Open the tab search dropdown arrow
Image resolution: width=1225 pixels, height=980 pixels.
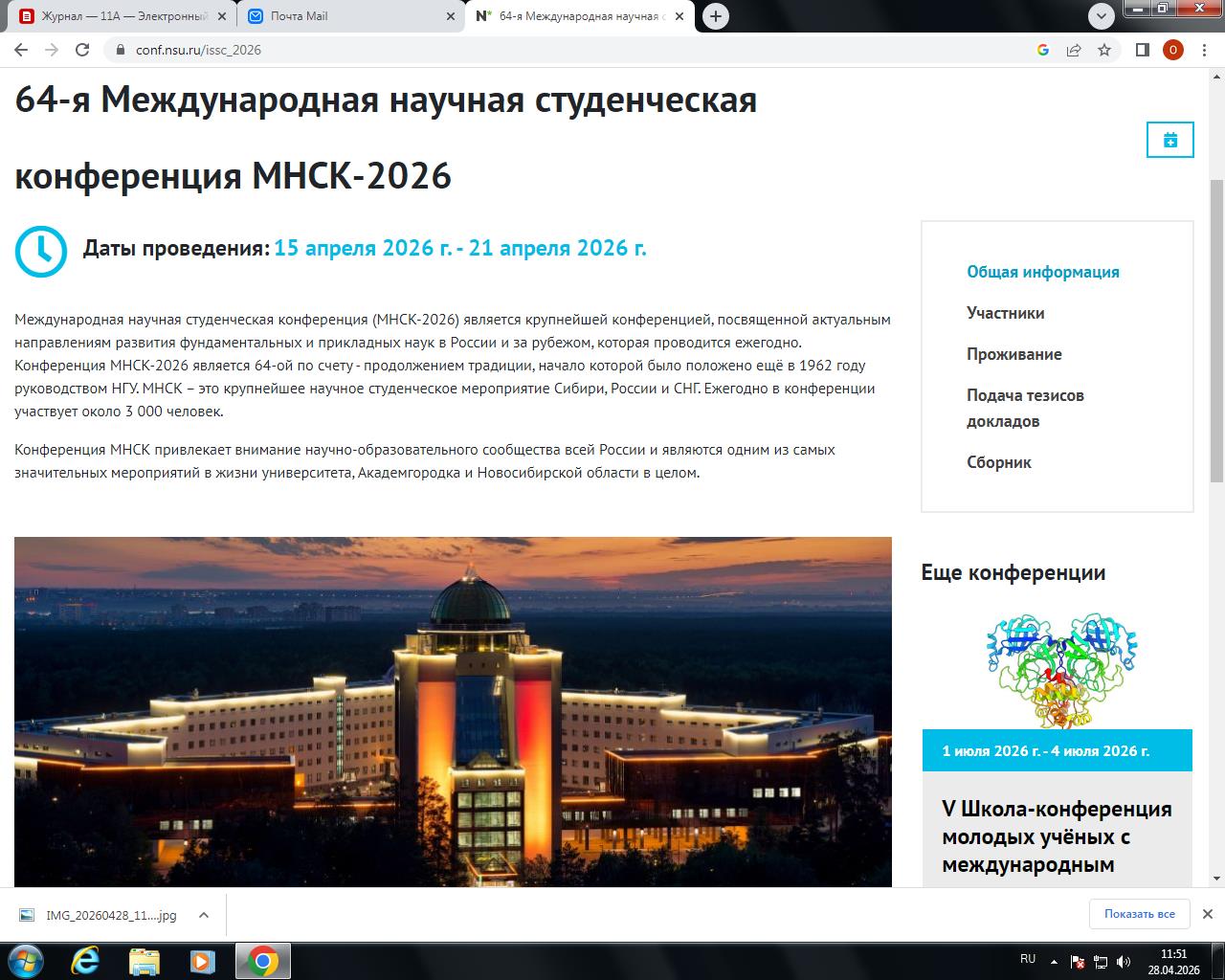pos(1102,16)
